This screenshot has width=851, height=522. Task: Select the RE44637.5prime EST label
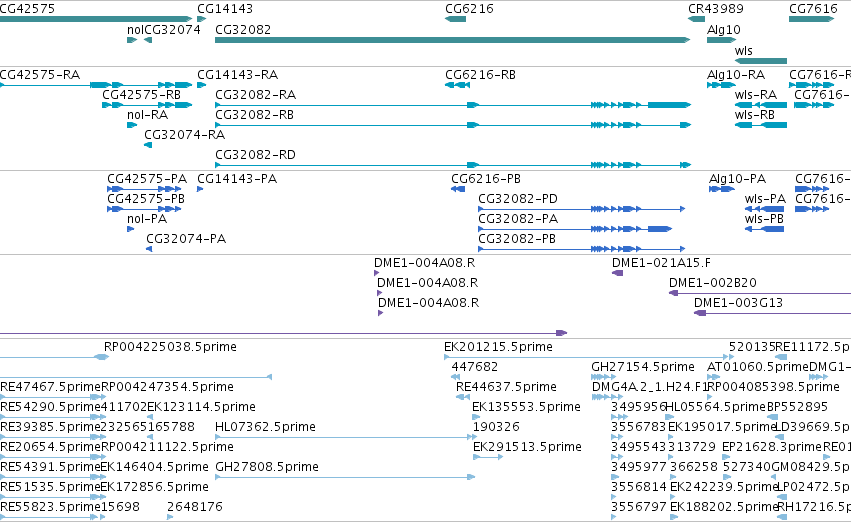(x=506, y=387)
